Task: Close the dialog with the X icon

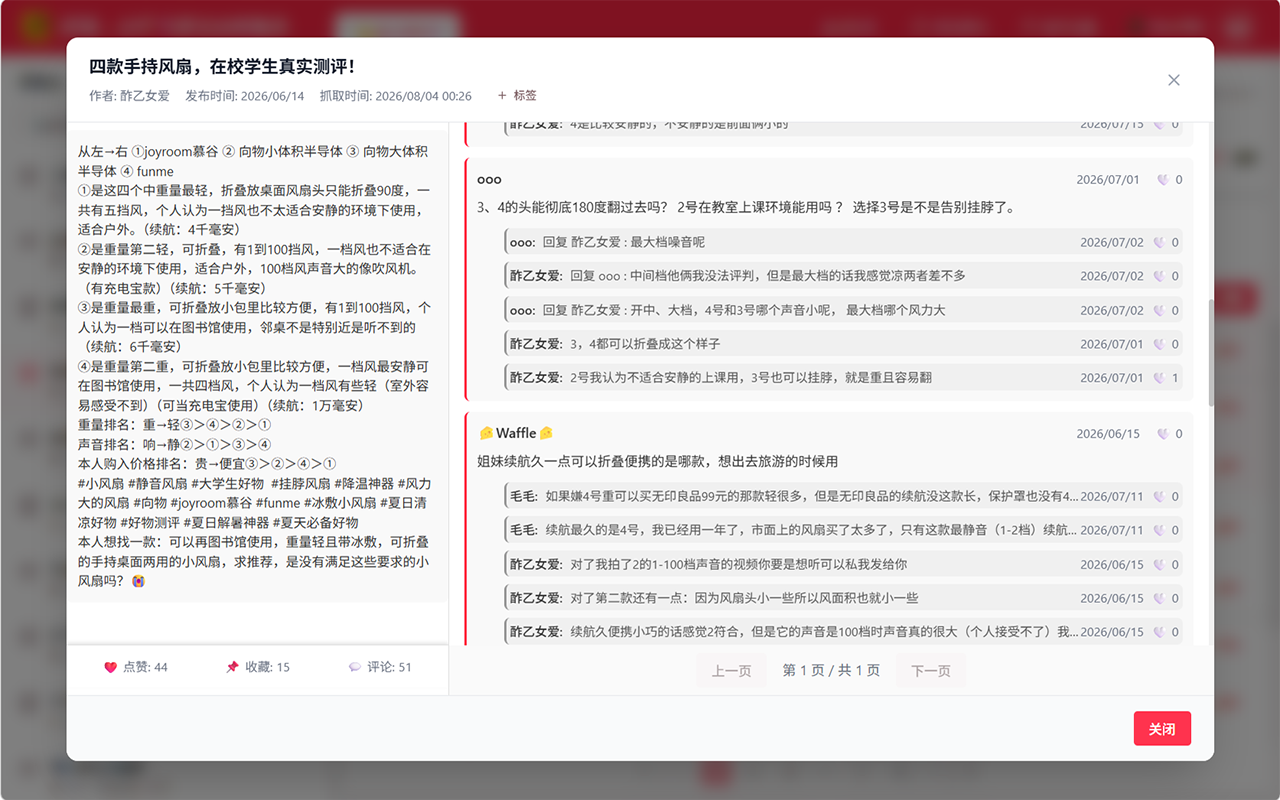Action: 1174,80
